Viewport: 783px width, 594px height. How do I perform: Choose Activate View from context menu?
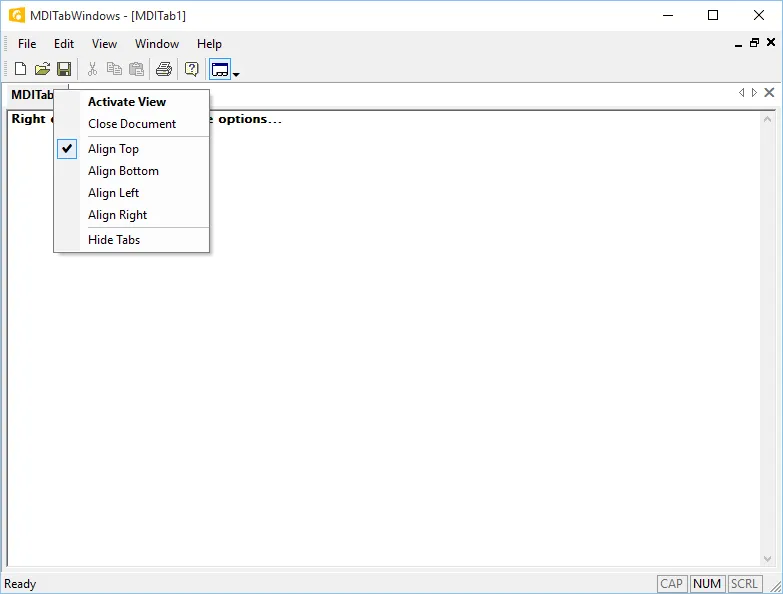coord(132,102)
